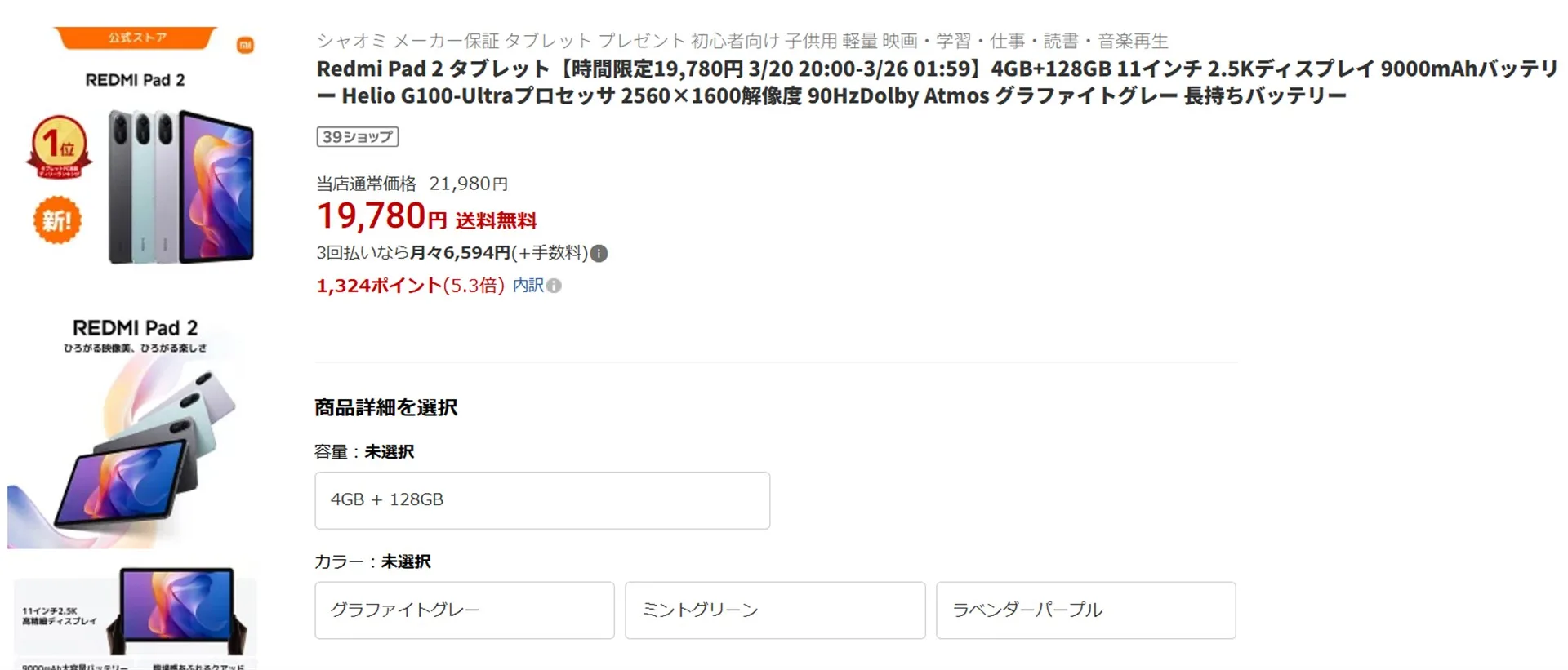Click the 公式ストア orange banner
1568x670 pixels.
click(136, 38)
